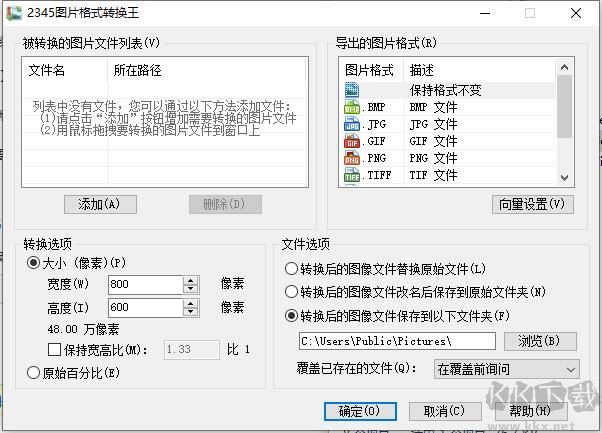602x433 pixels.
Task: Select the 'GIF 文件' description
Action: (x=433, y=141)
